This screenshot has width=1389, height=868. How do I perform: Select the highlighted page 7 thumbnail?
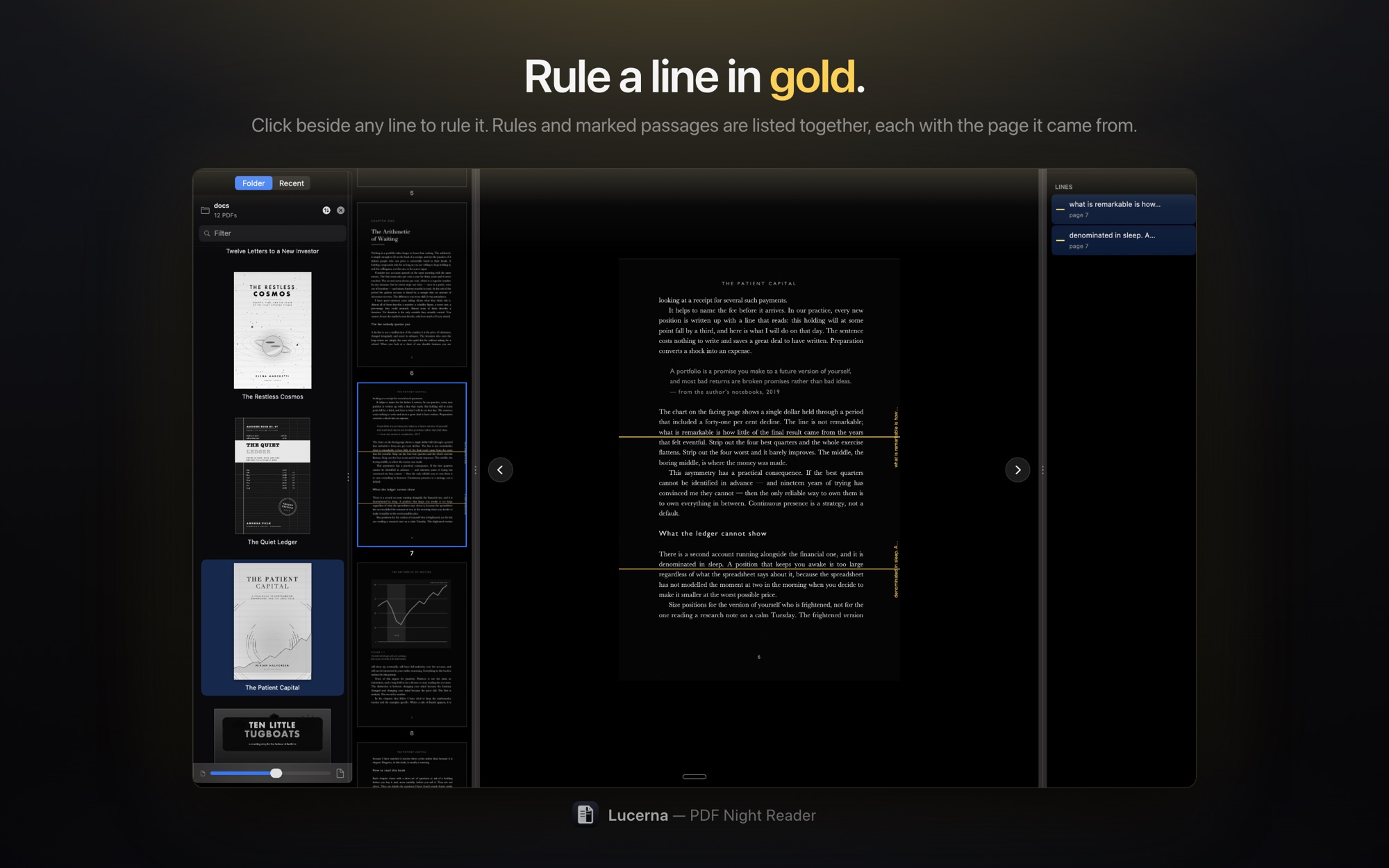[x=412, y=465]
